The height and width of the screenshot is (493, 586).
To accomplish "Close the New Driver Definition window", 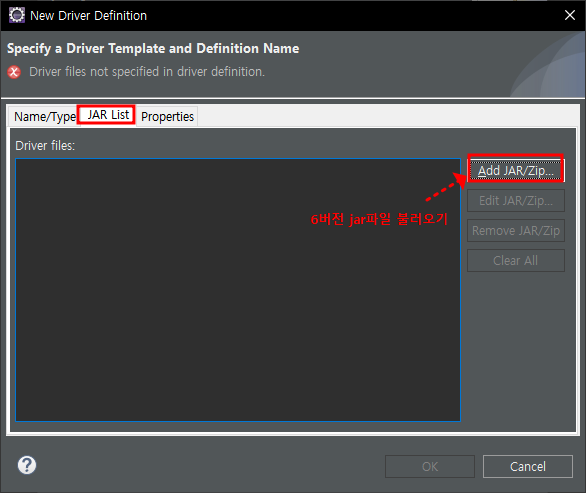I will [x=570, y=15].
